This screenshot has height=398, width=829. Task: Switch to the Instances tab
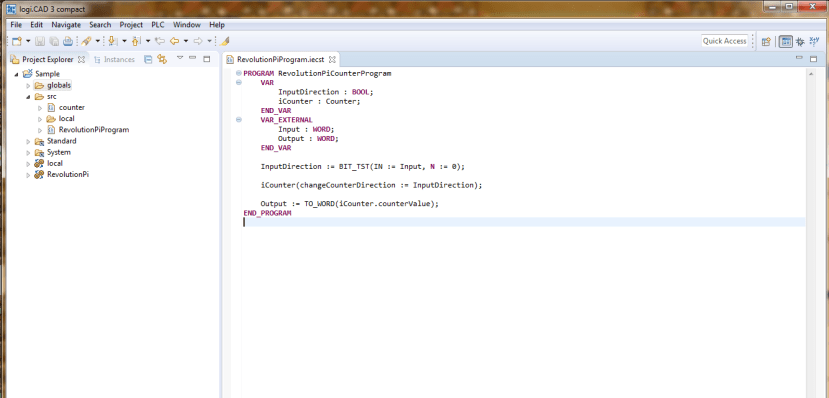point(114,59)
